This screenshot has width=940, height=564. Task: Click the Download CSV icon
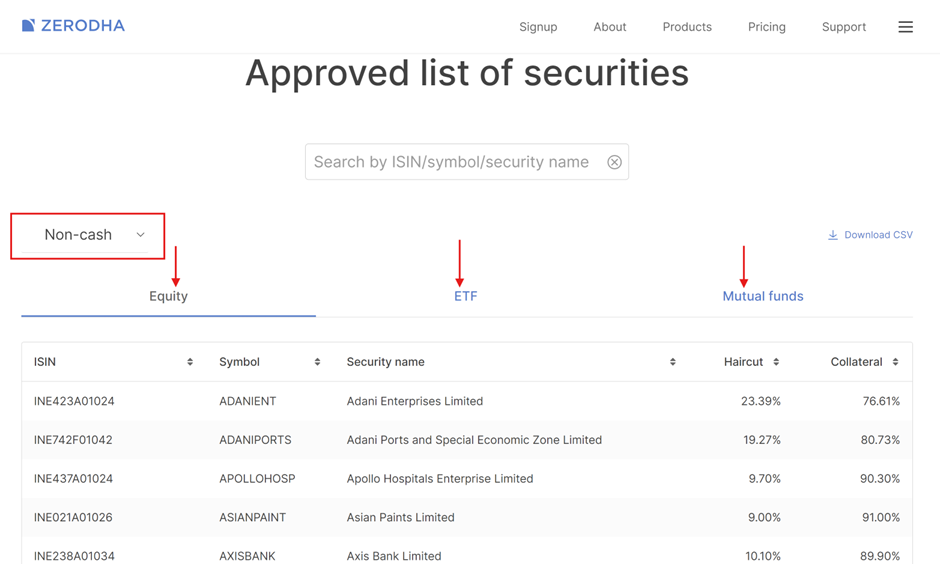point(833,235)
